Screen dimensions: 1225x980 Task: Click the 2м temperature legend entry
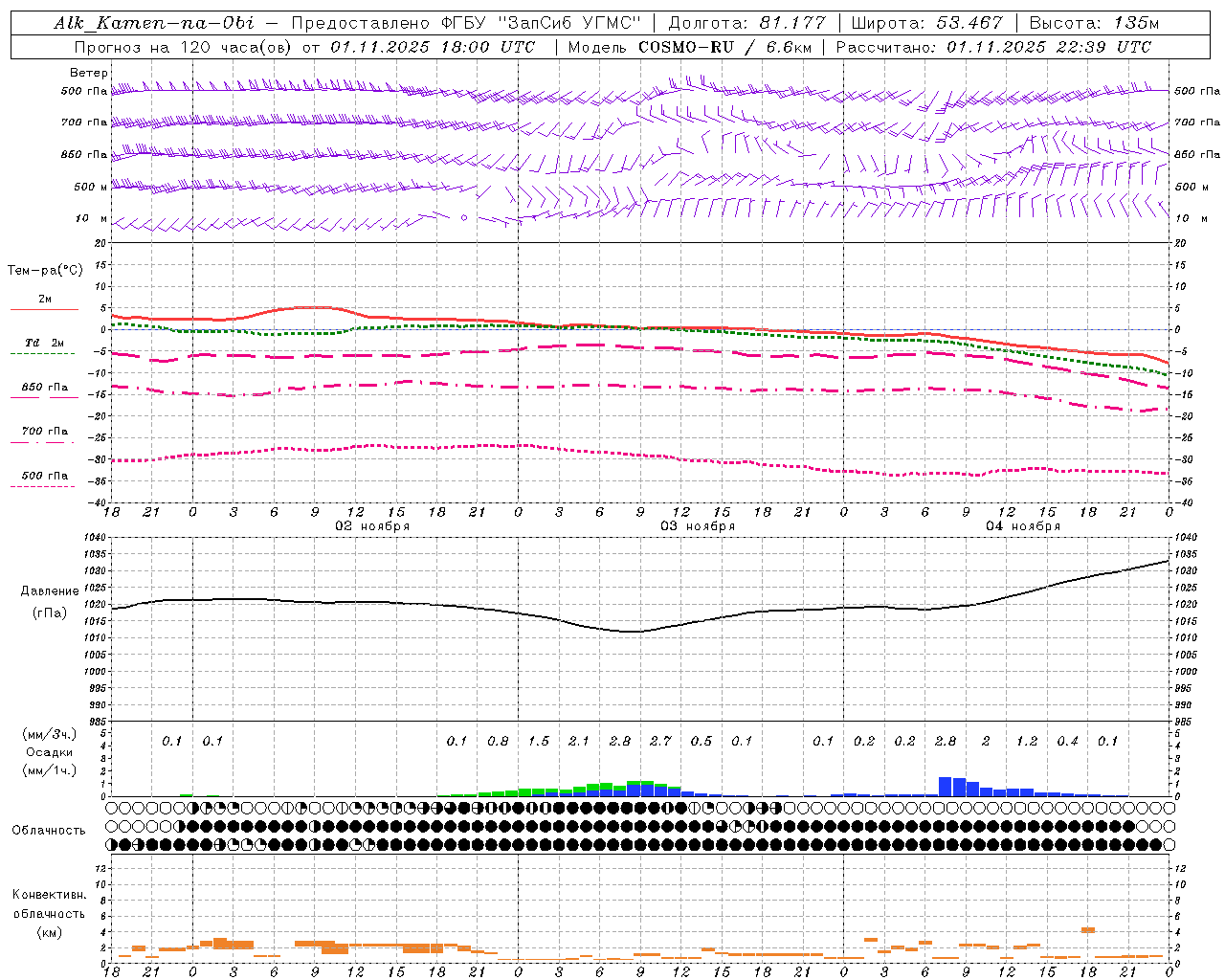click(x=45, y=299)
